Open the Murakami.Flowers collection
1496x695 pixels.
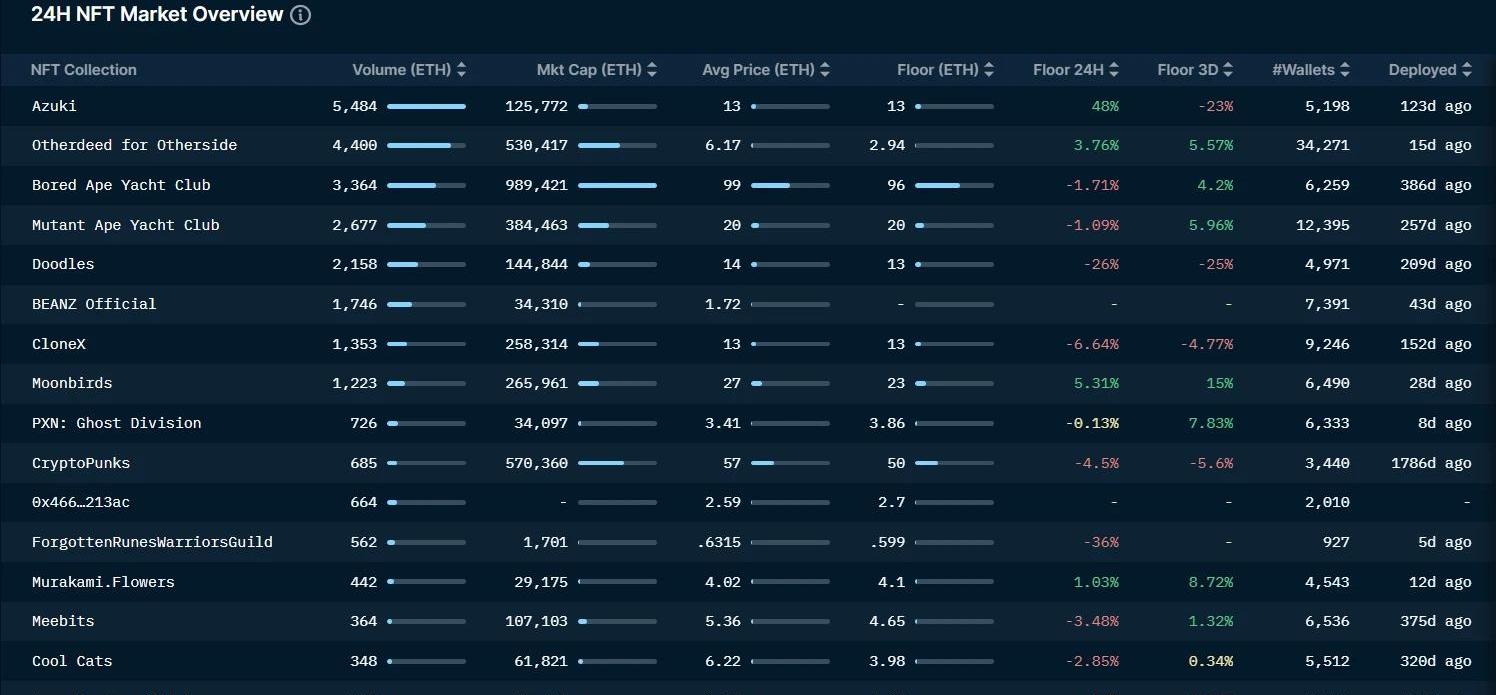pyautogui.click(x=103, y=582)
